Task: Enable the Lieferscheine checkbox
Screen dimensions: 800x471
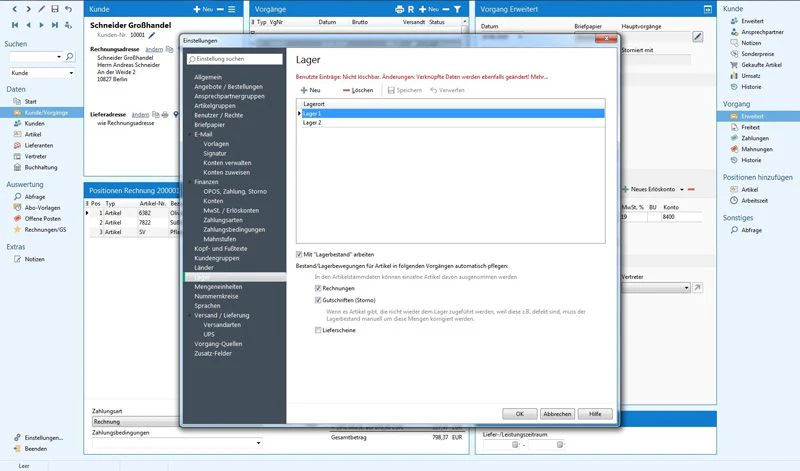Action: tap(318, 330)
